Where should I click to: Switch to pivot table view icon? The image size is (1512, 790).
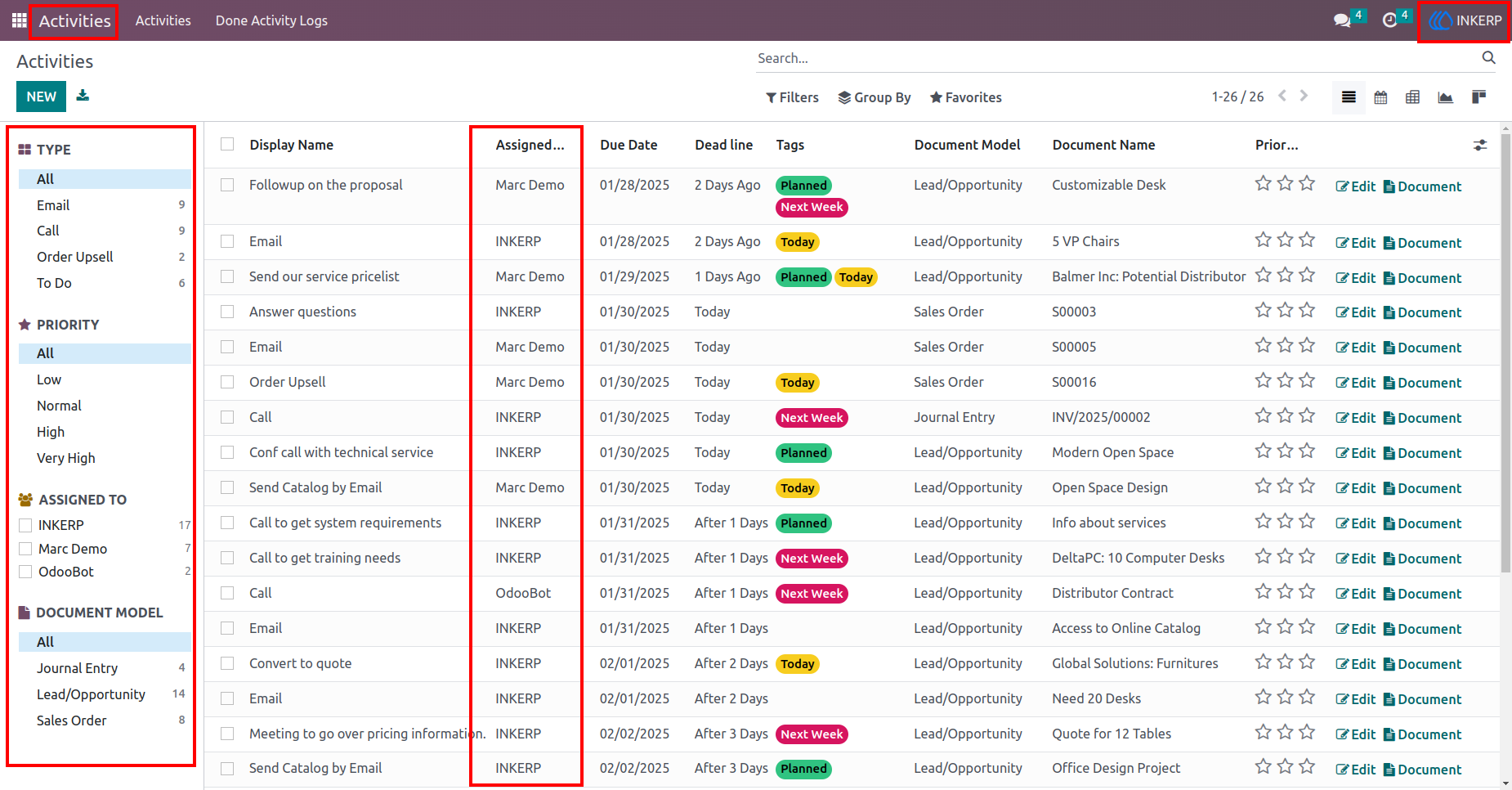pyautogui.click(x=1412, y=97)
